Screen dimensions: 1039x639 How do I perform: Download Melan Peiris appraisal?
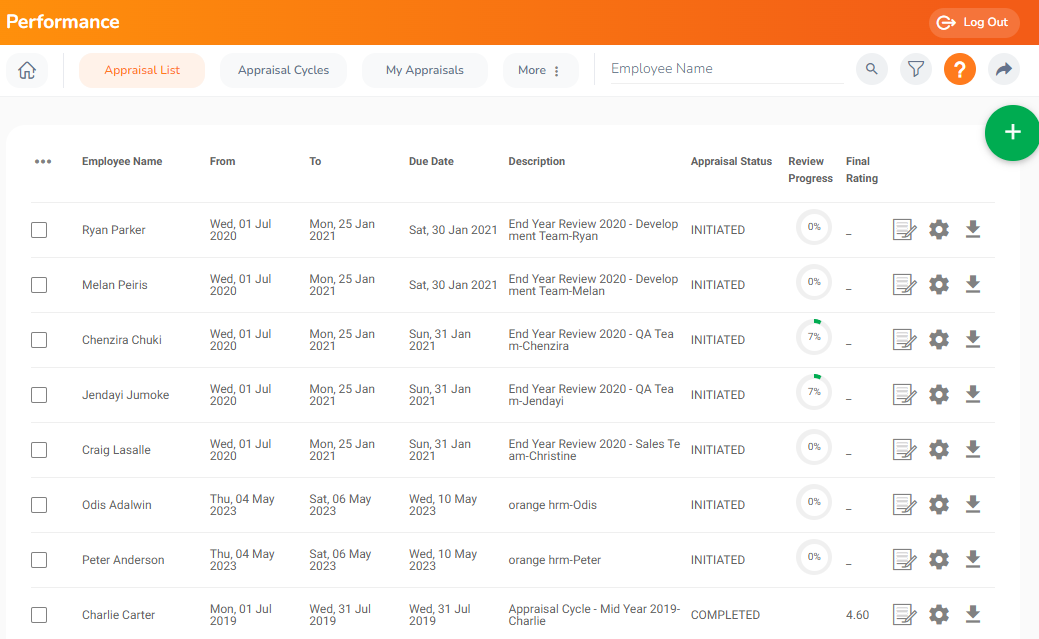973,285
